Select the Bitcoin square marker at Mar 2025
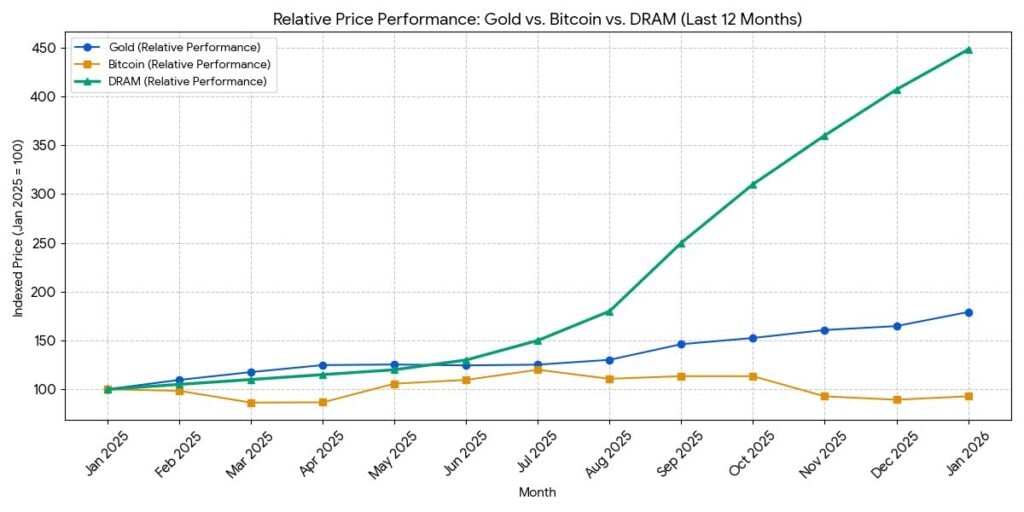Image resolution: width=1024 pixels, height=512 pixels. tap(251, 403)
